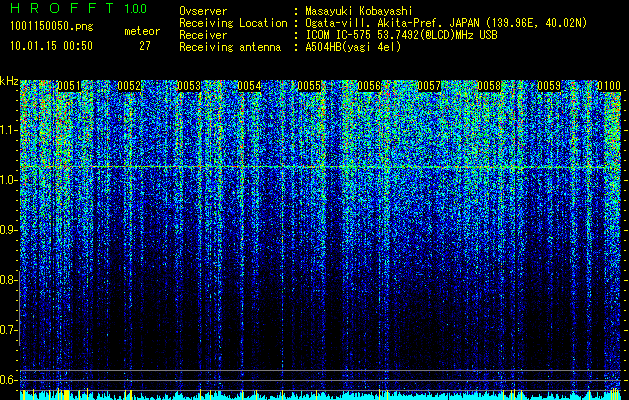Viewport: 629px width, 400px height.
Task: Click the ICOM IC-575 receiver value
Action: (401, 35)
